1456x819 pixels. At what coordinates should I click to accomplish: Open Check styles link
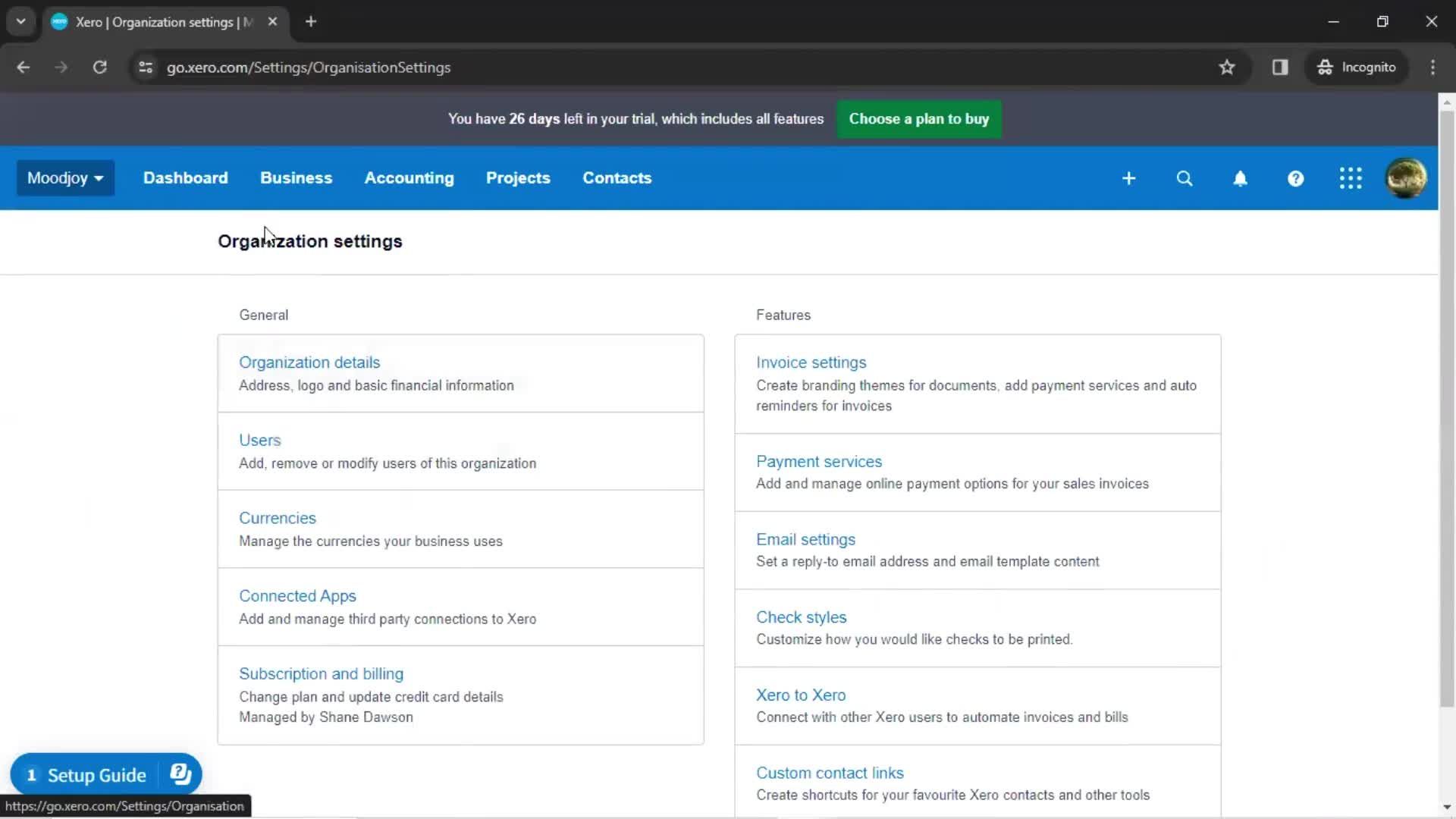[x=801, y=617]
